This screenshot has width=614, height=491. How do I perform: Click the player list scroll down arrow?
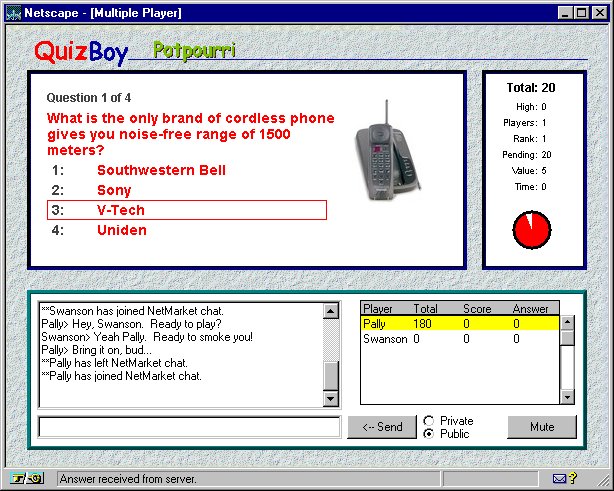pos(567,397)
